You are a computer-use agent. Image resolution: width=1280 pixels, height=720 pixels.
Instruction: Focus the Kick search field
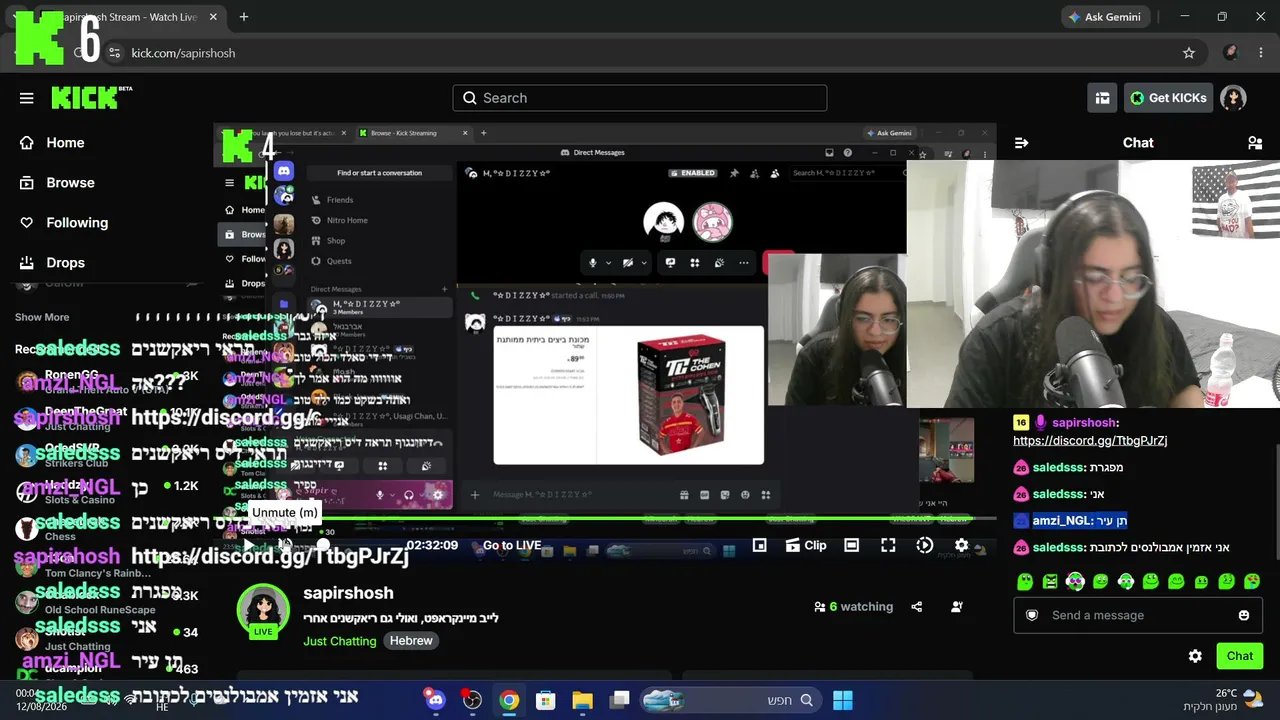coord(640,98)
